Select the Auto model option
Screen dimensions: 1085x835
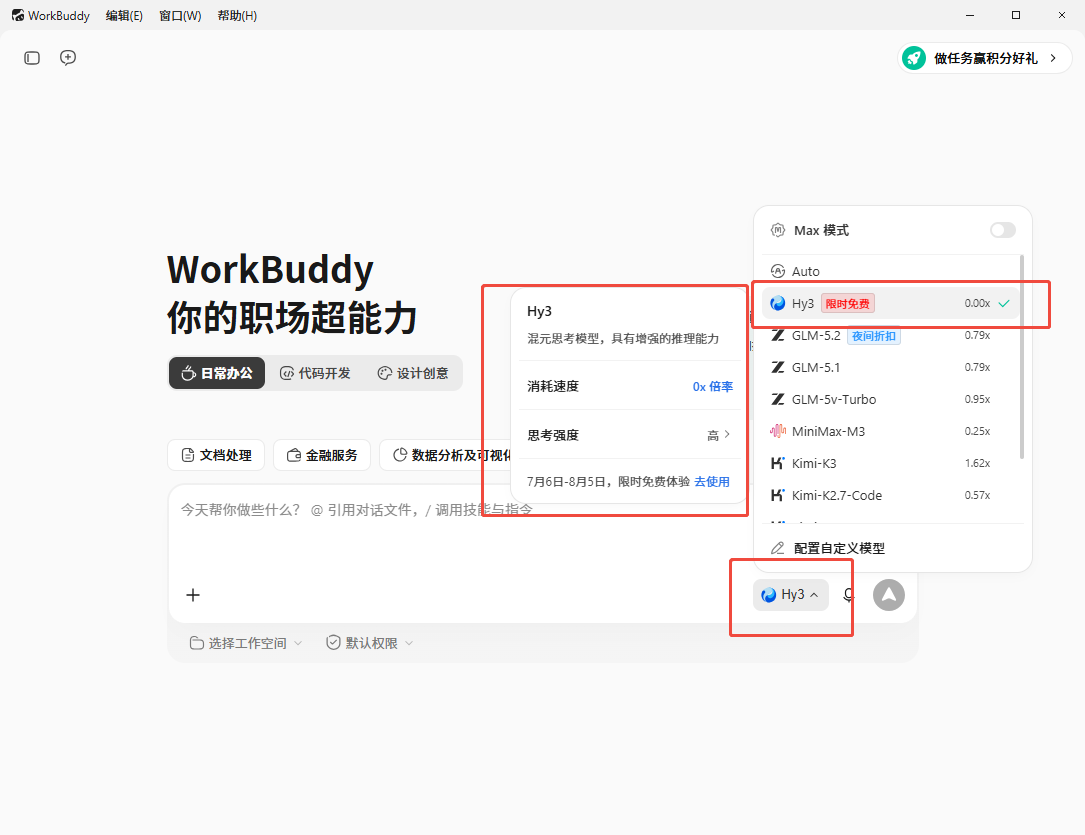click(890, 271)
